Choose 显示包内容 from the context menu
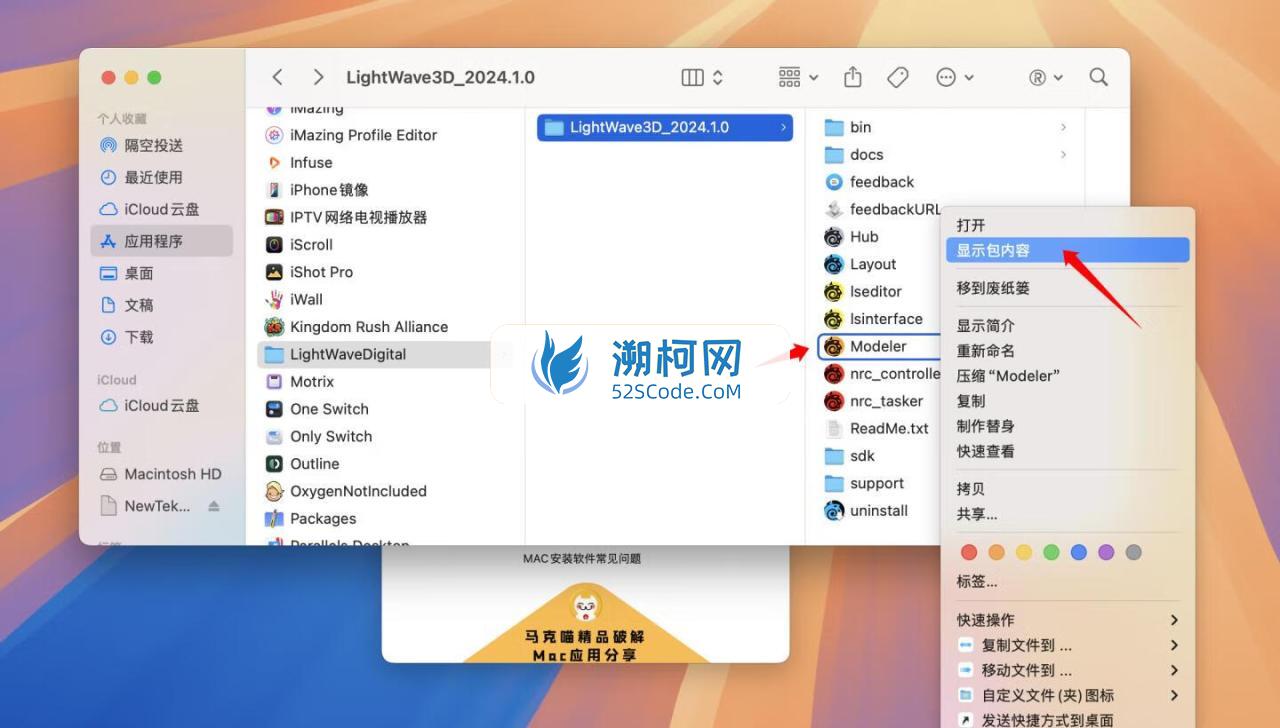 [1067, 250]
